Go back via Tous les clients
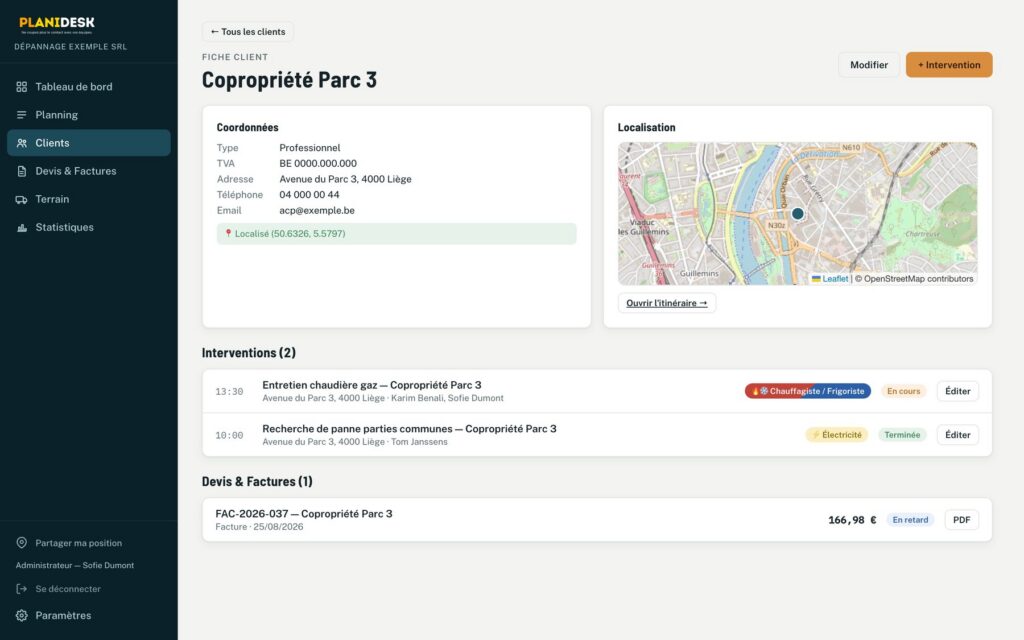1024x640 pixels. click(248, 31)
